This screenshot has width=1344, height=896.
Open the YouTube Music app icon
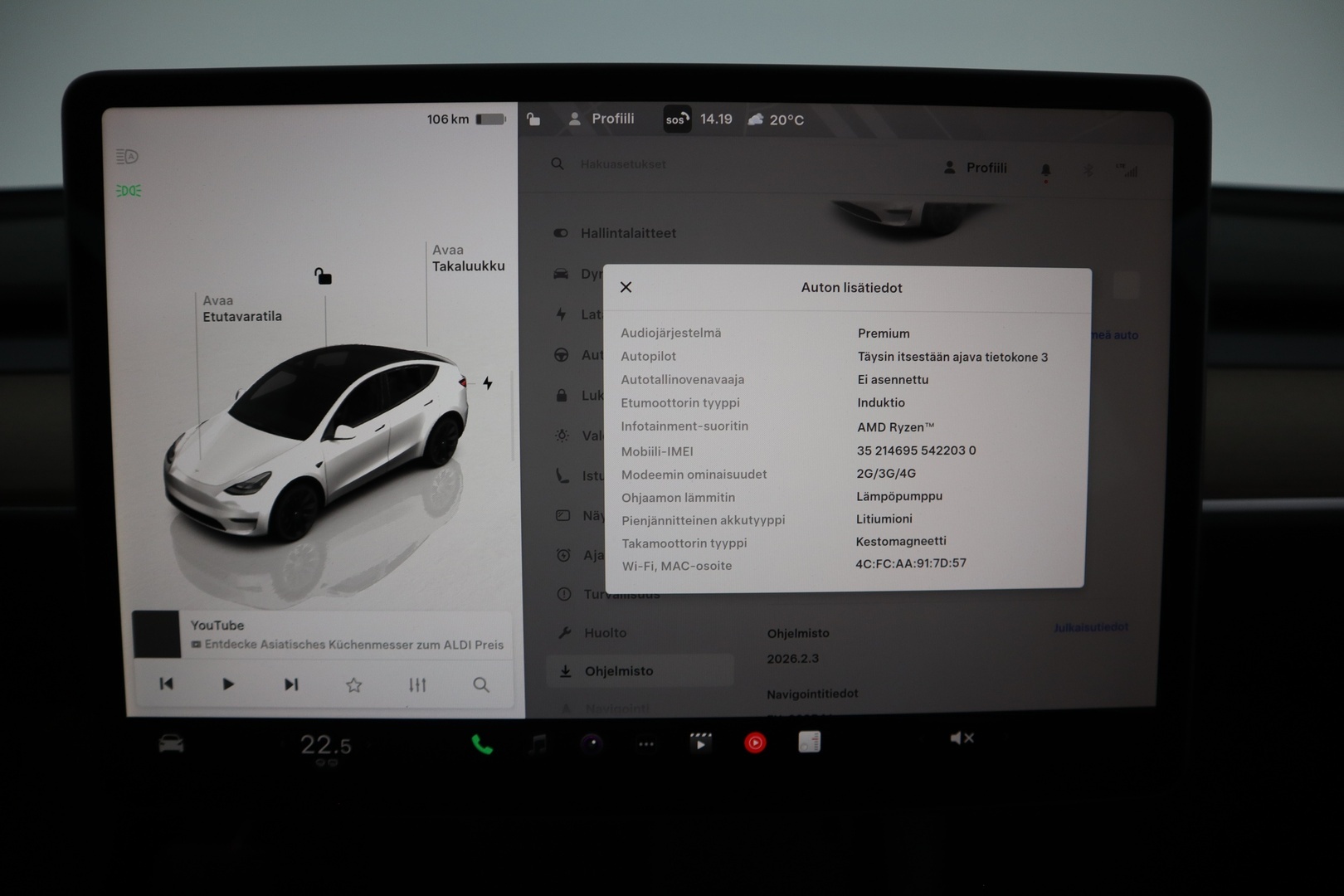755,743
